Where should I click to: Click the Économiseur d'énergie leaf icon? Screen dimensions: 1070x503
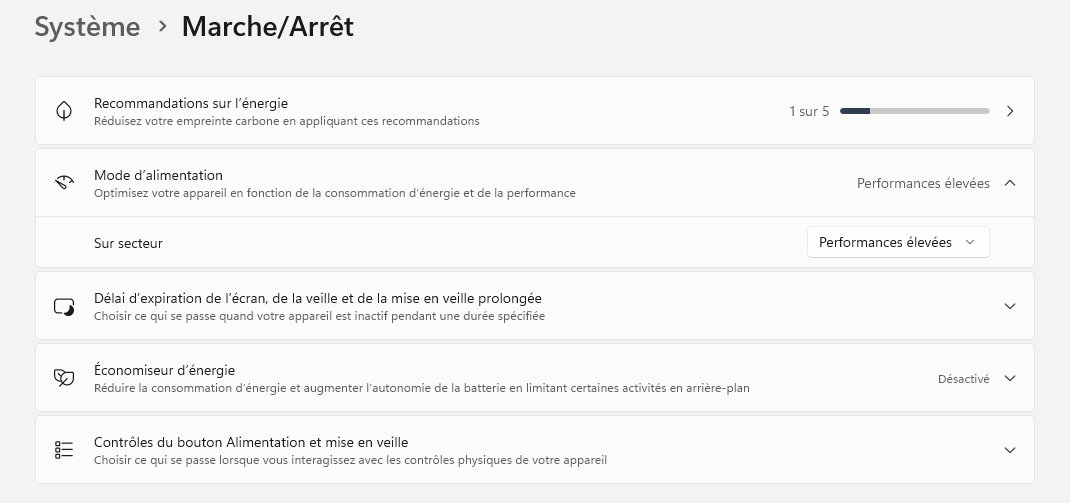(x=64, y=378)
